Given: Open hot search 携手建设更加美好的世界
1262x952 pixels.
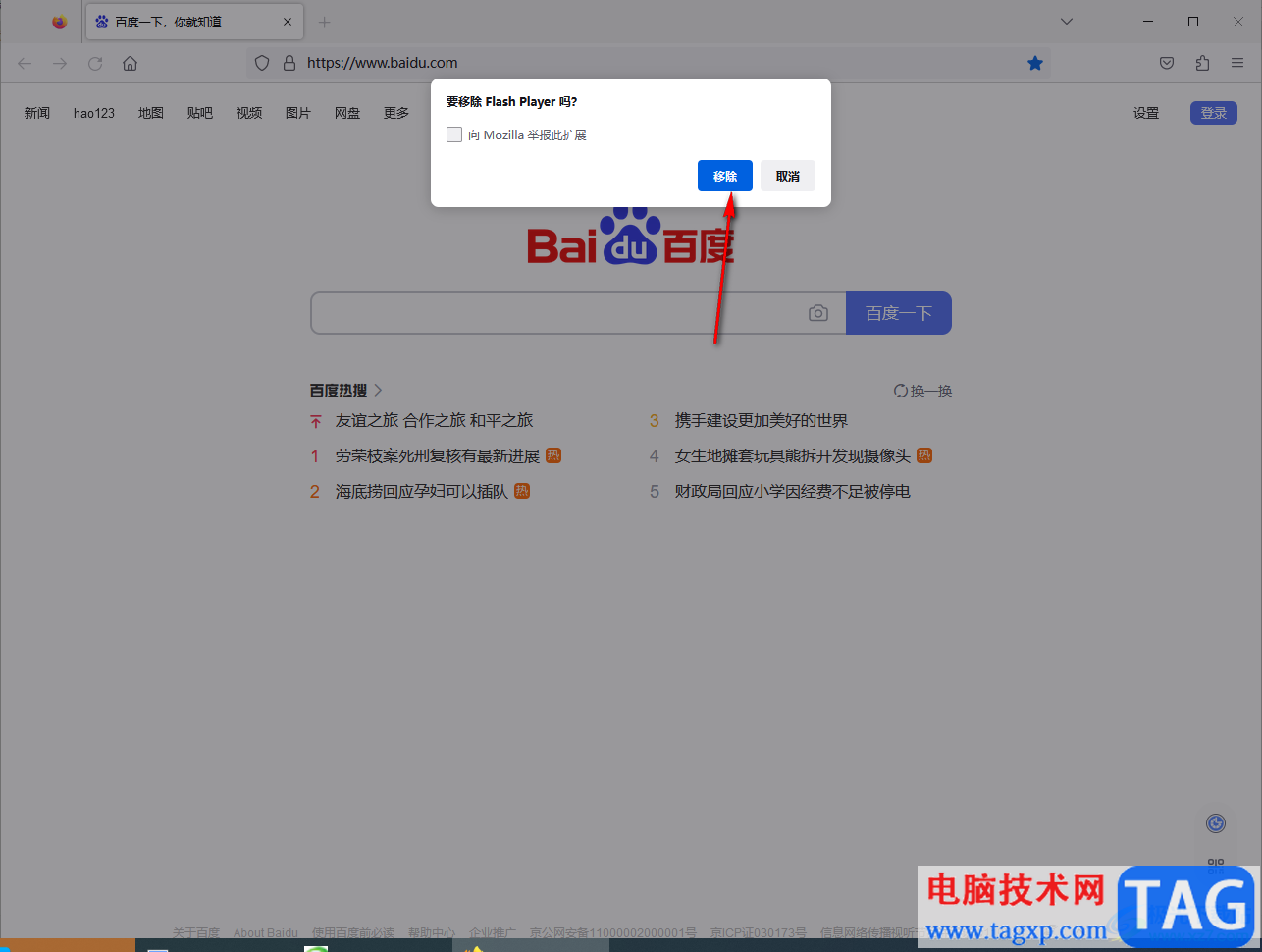Looking at the screenshot, I should click(762, 420).
